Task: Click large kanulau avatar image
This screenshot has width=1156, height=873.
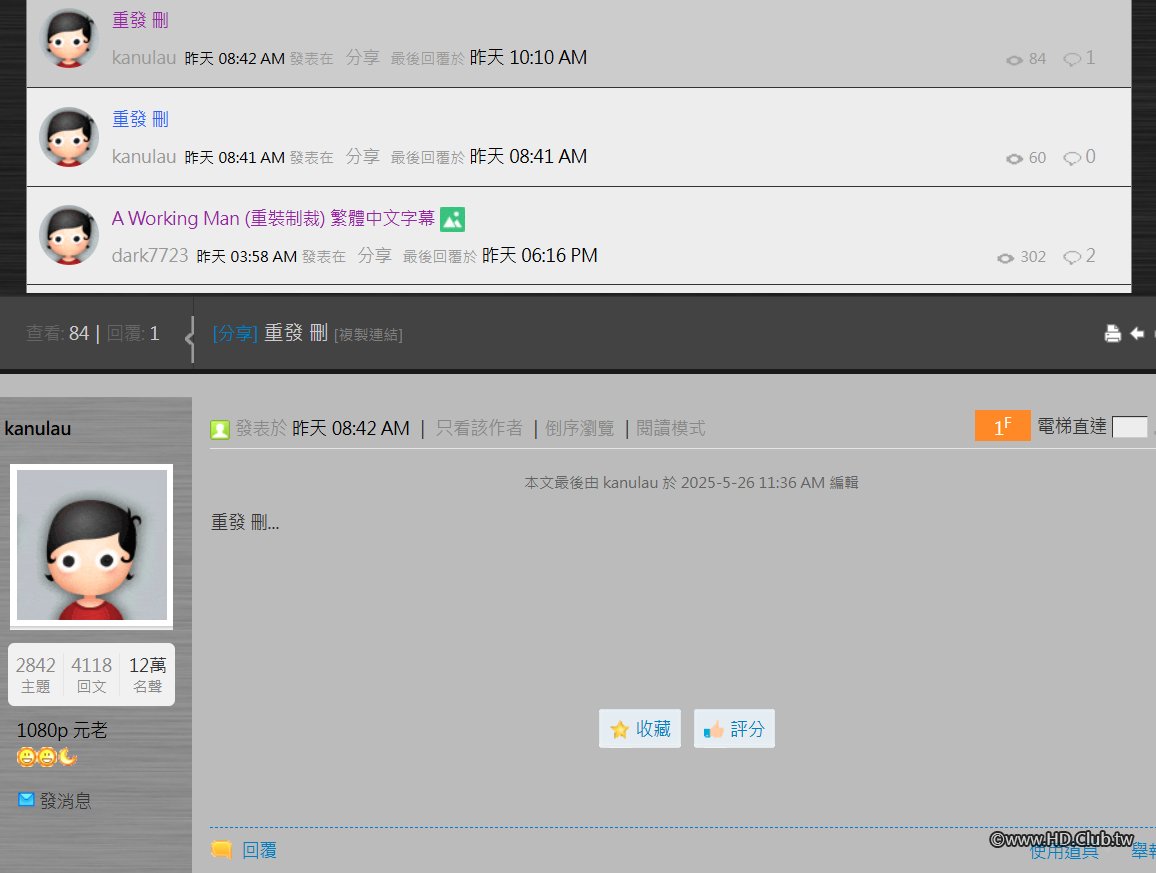Action: coord(91,546)
